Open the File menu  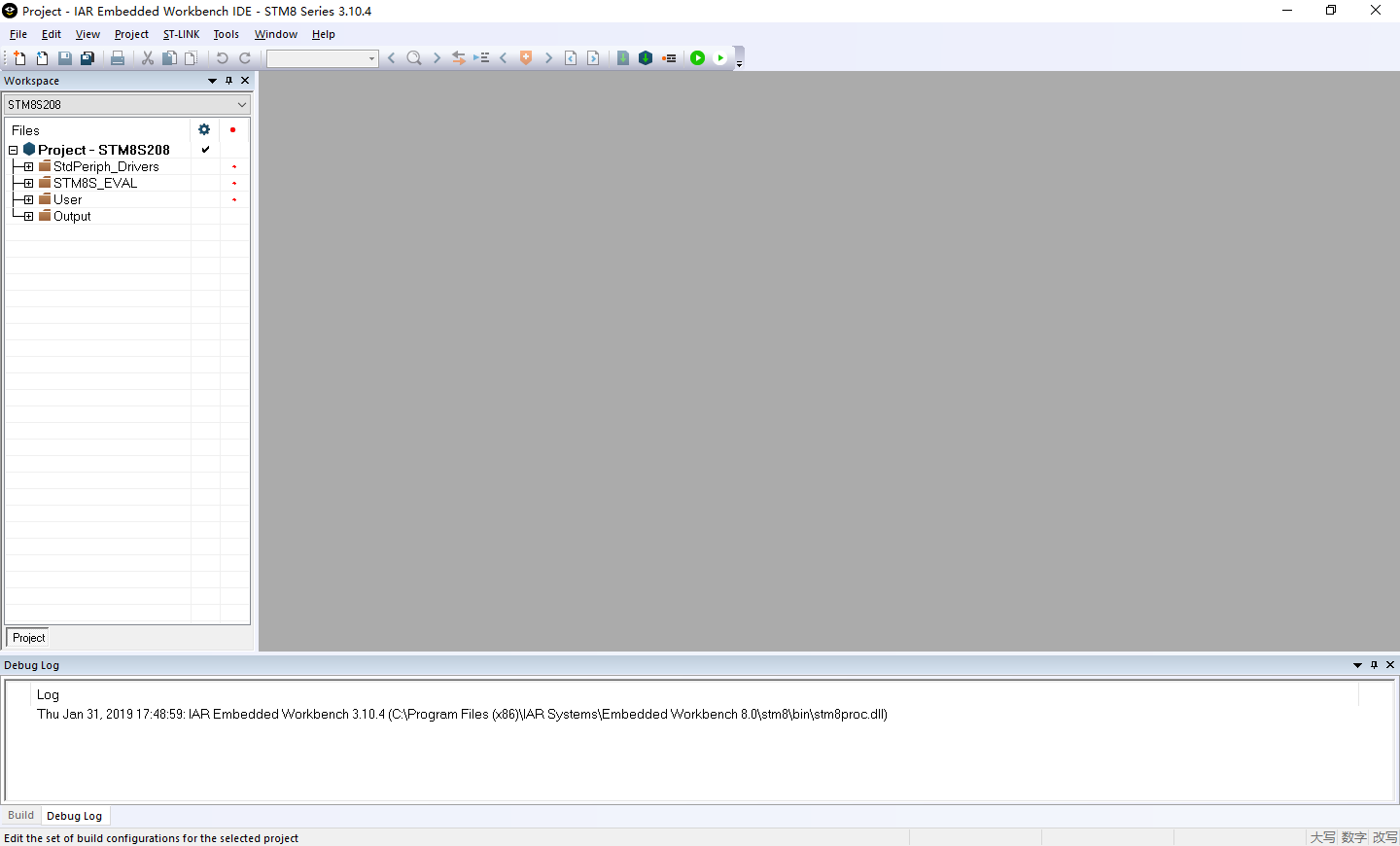coord(18,34)
